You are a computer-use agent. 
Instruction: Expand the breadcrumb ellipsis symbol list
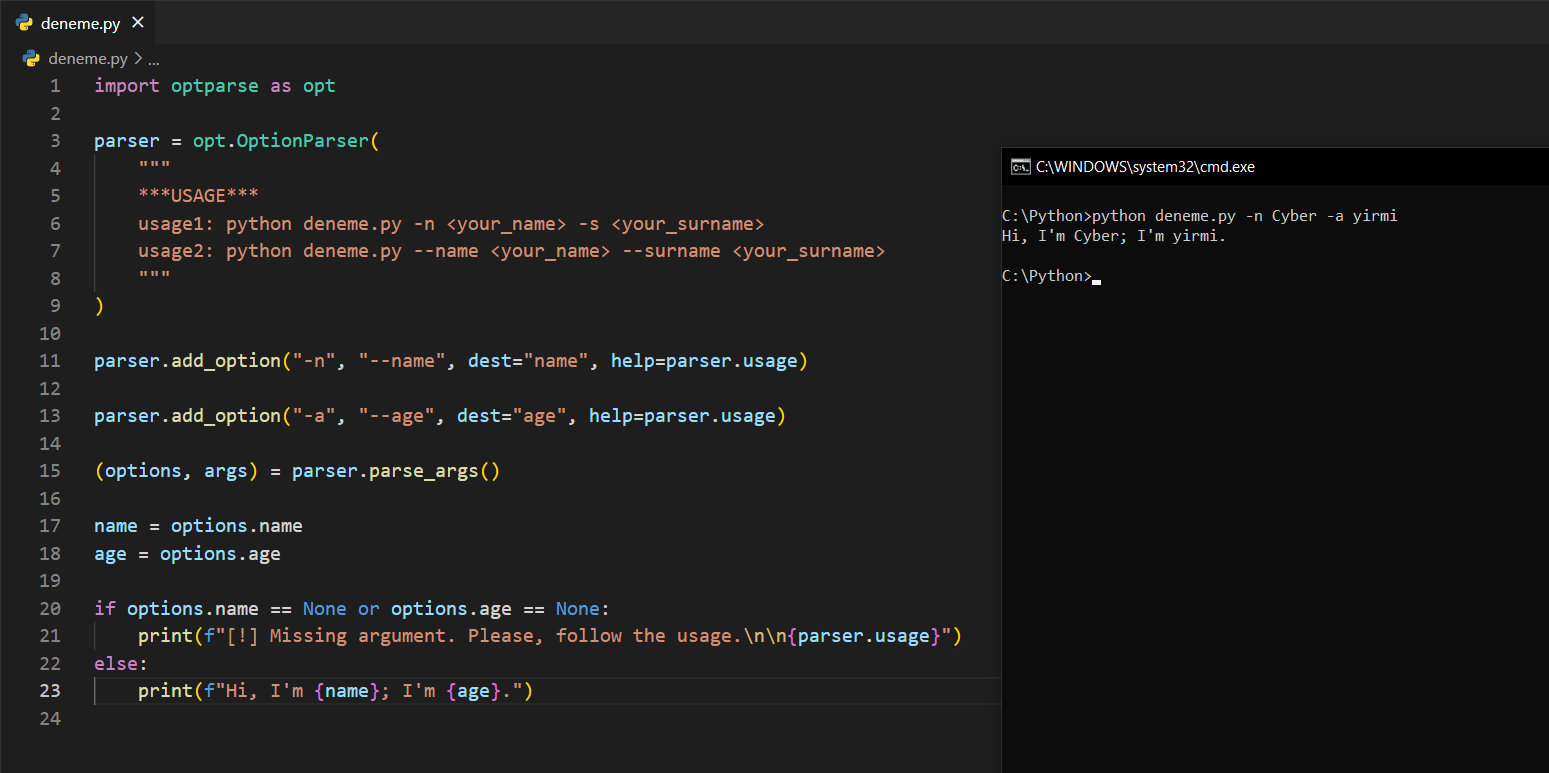tap(154, 59)
